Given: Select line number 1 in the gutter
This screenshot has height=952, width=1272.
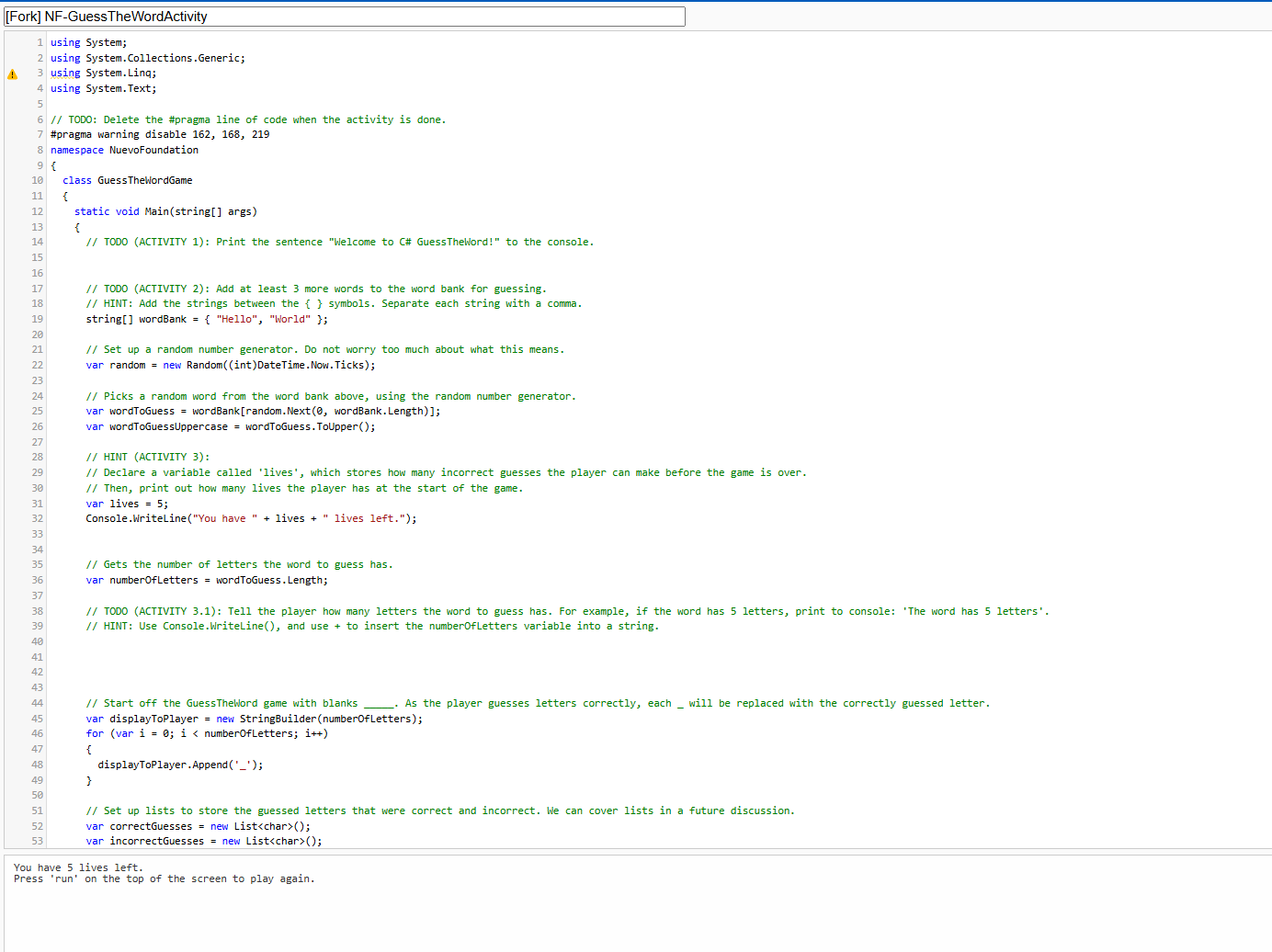Looking at the screenshot, I should [x=40, y=41].
